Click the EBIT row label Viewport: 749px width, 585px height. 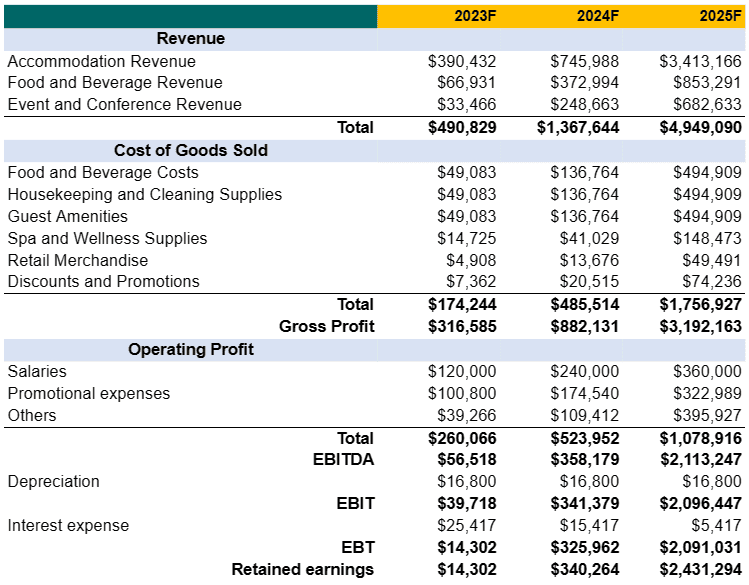coord(355,503)
